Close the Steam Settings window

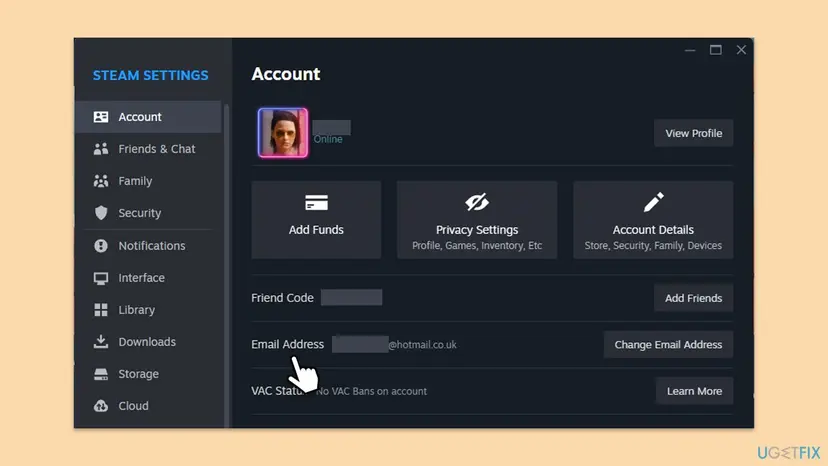[x=741, y=50]
